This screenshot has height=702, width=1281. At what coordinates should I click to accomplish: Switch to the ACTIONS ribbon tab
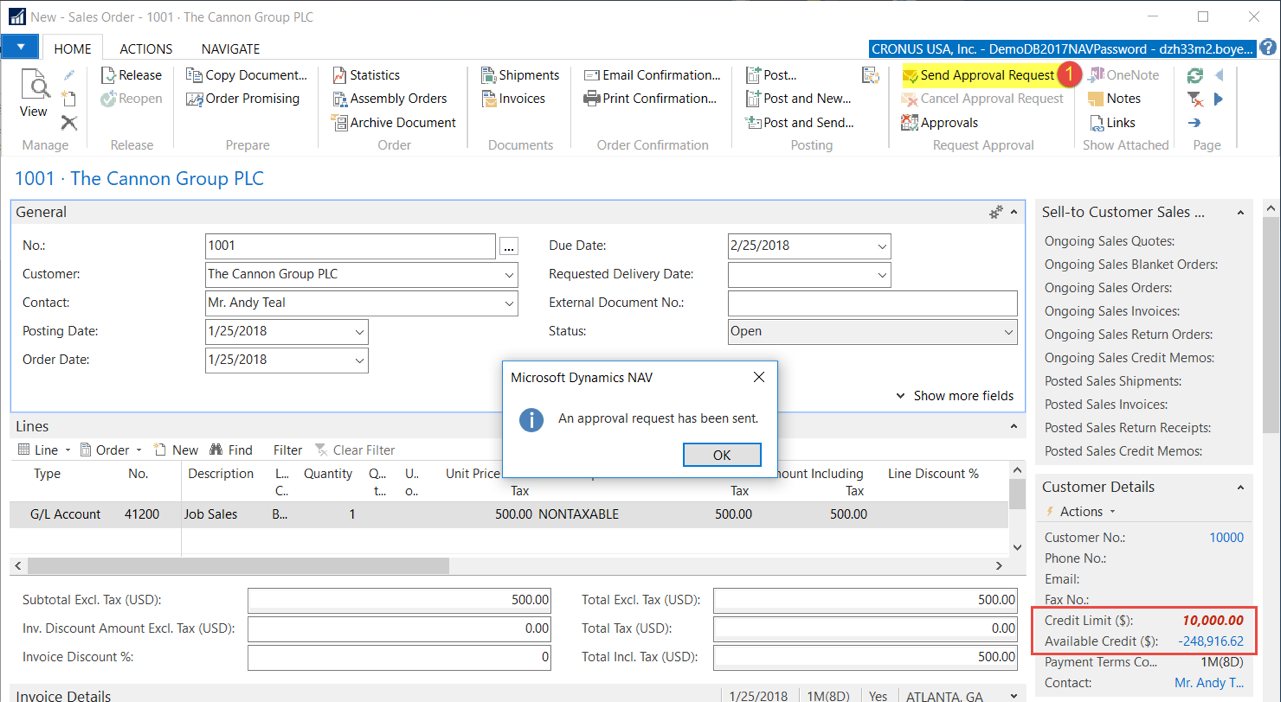point(145,48)
